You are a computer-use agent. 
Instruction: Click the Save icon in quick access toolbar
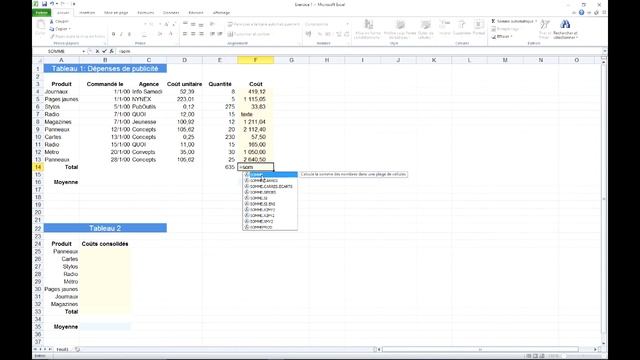point(44,4)
